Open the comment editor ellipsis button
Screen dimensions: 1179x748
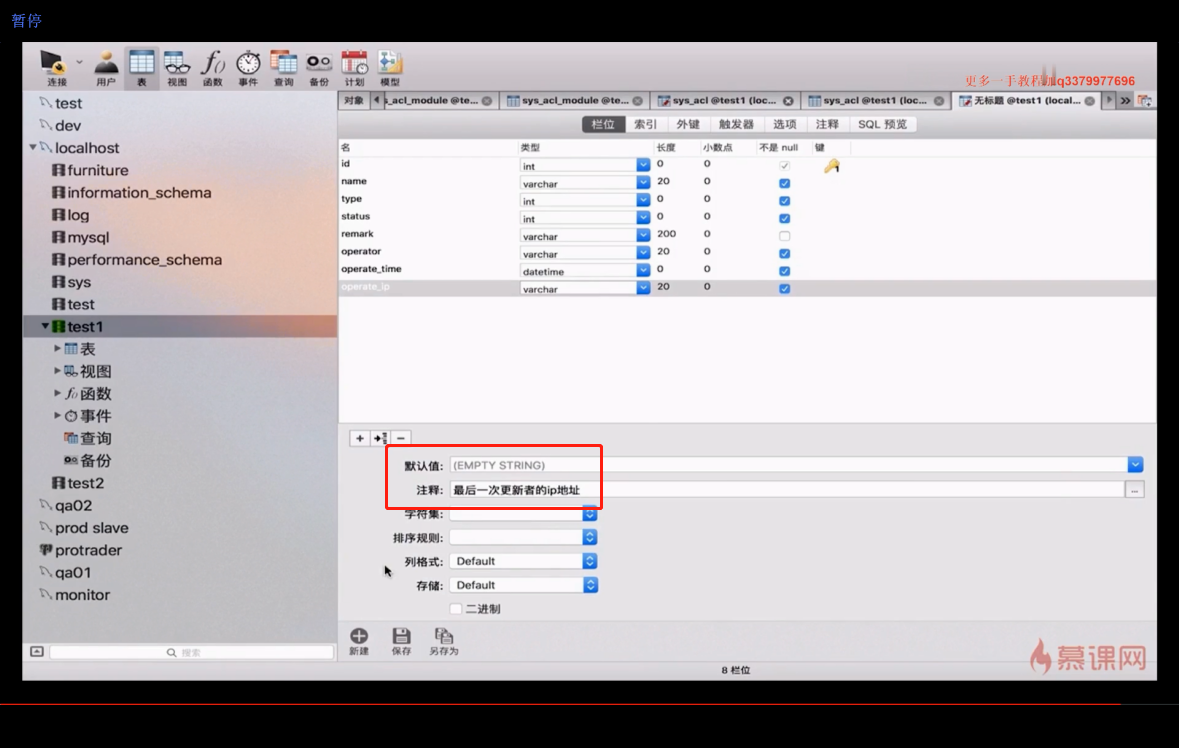click(1135, 490)
